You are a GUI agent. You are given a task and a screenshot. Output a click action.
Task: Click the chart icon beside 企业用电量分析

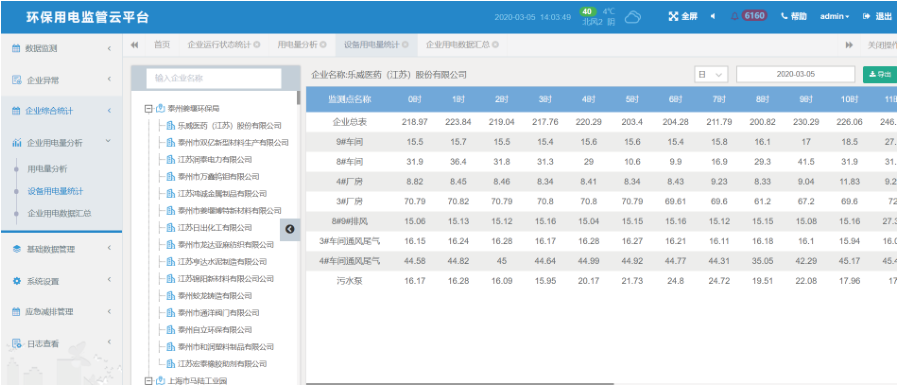(x=16, y=142)
